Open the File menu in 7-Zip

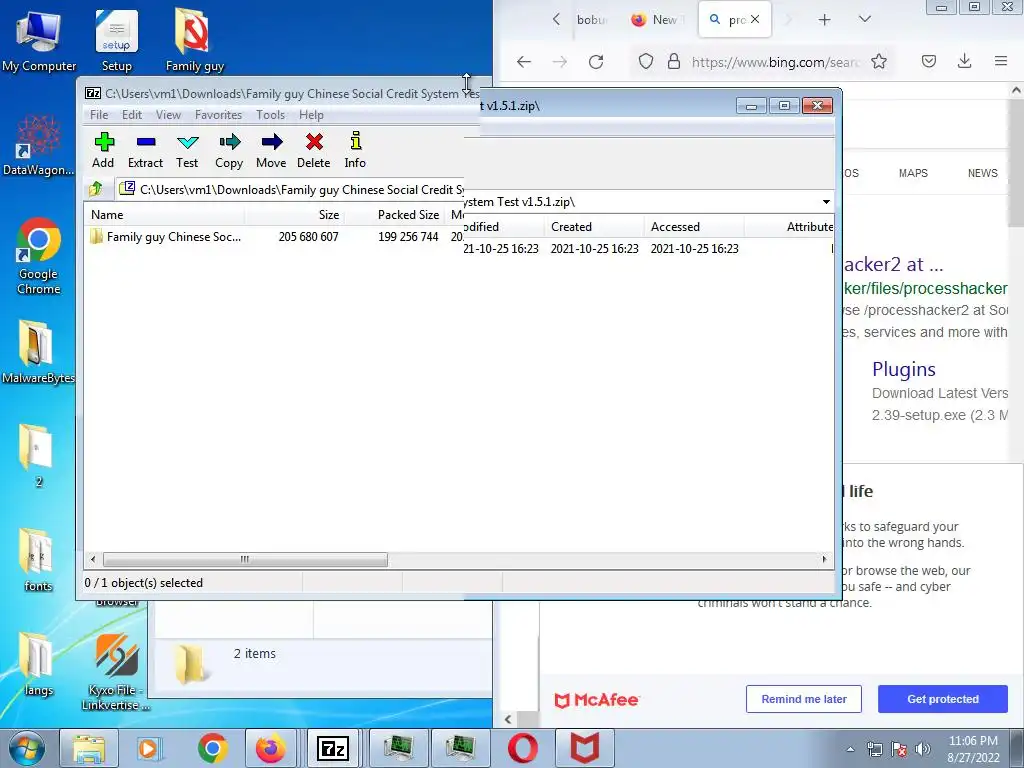pos(99,115)
